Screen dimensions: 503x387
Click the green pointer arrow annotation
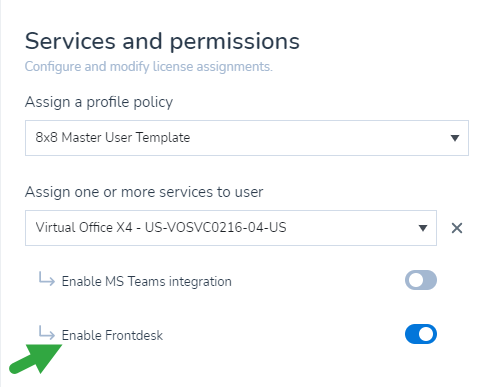click(x=35, y=359)
